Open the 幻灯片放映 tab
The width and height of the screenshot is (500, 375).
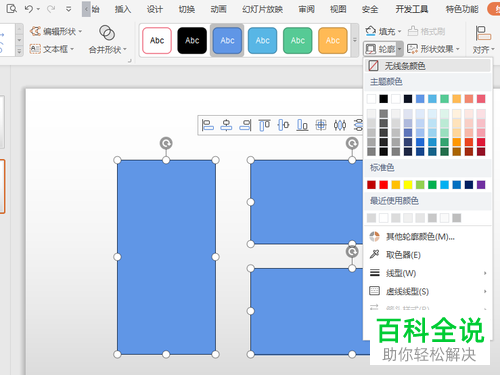point(263,9)
